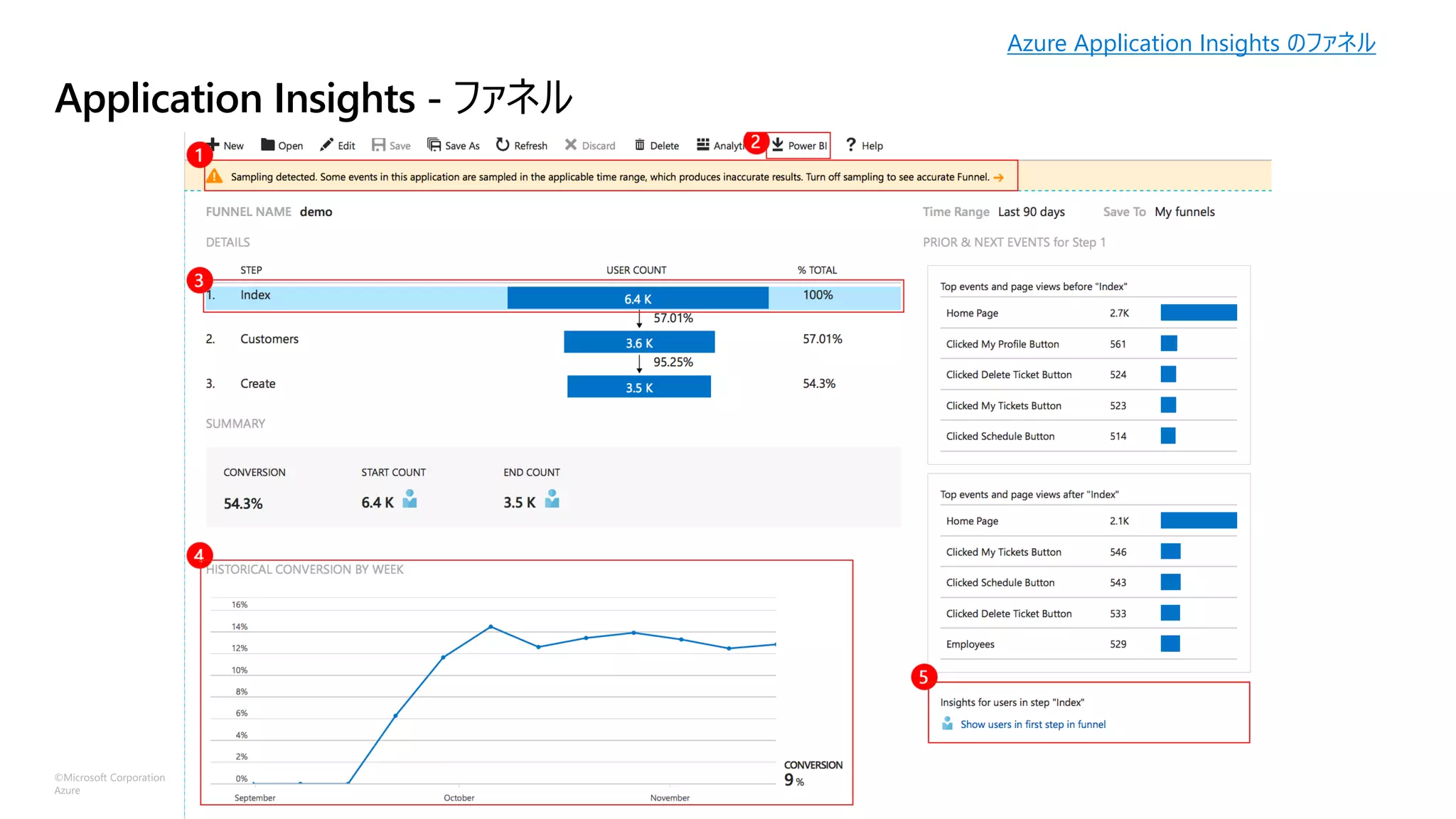Click the 54.3% summary conversion value

[243, 503]
